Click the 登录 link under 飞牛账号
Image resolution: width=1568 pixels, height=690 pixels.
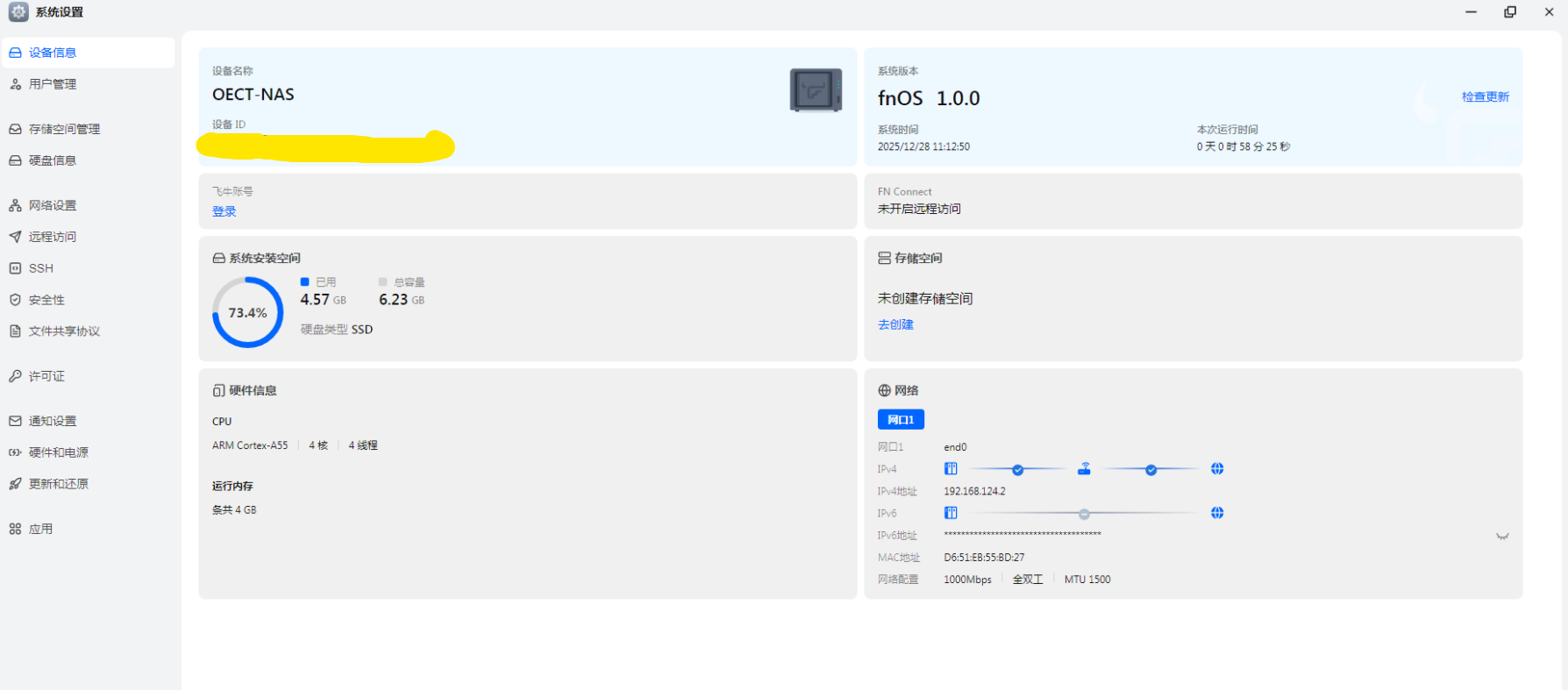tap(225, 211)
